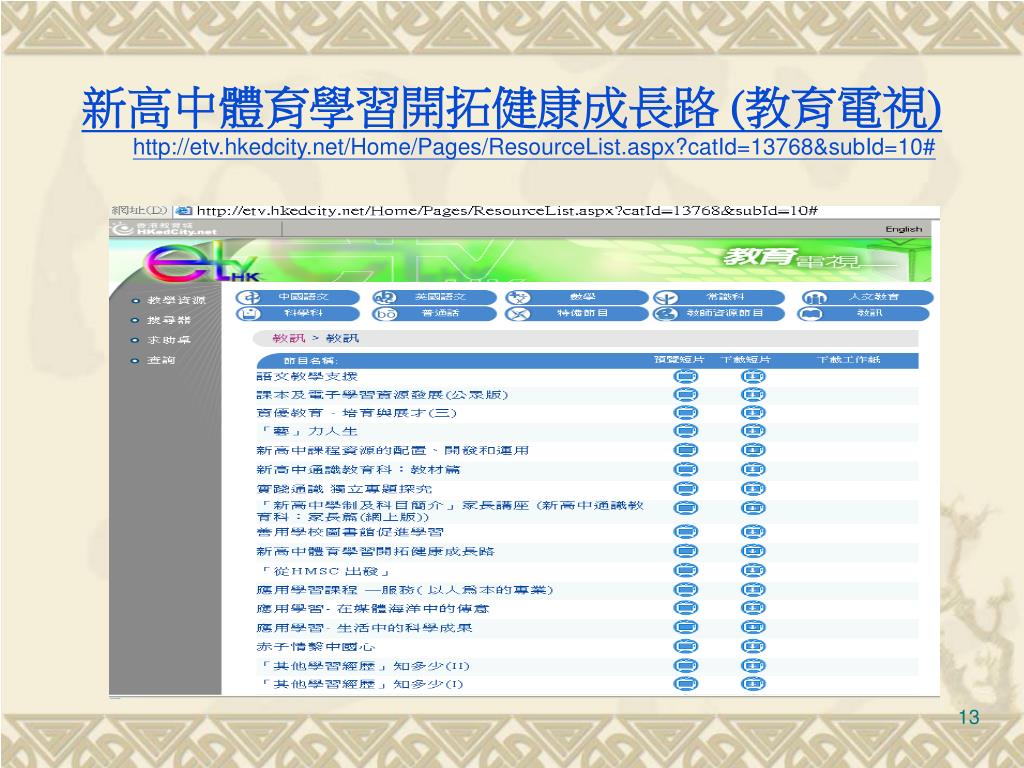
Task: Click the 預覽短片 column header
Action: 679,360
